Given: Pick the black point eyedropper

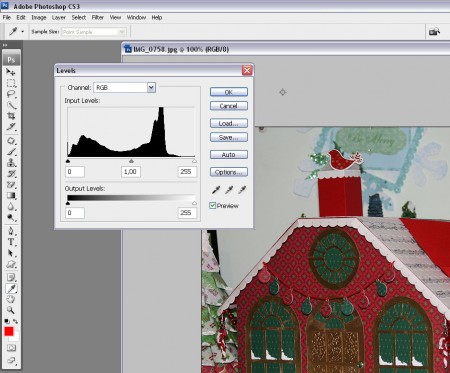Looking at the screenshot, I should pyautogui.click(x=216, y=190).
